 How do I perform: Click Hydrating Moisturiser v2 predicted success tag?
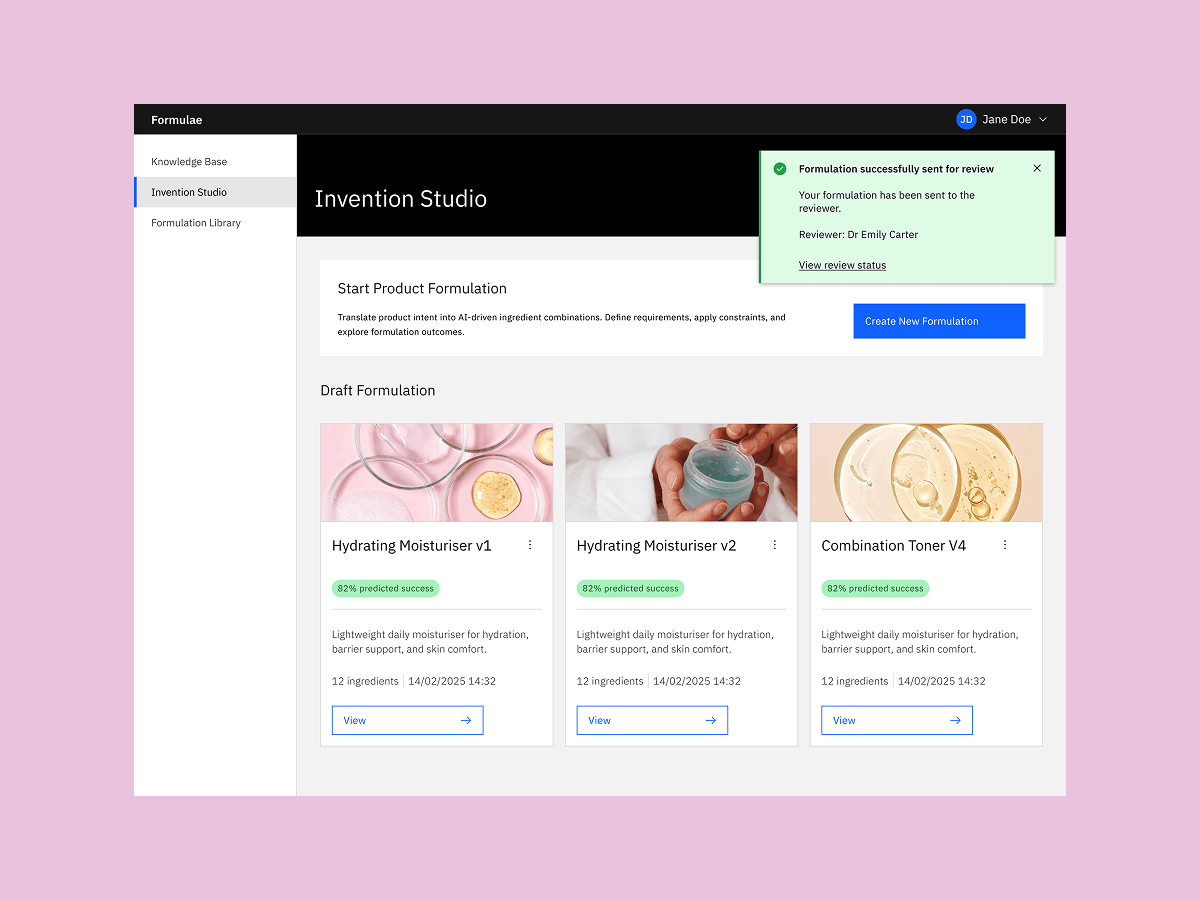pyautogui.click(x=630, y=589)
